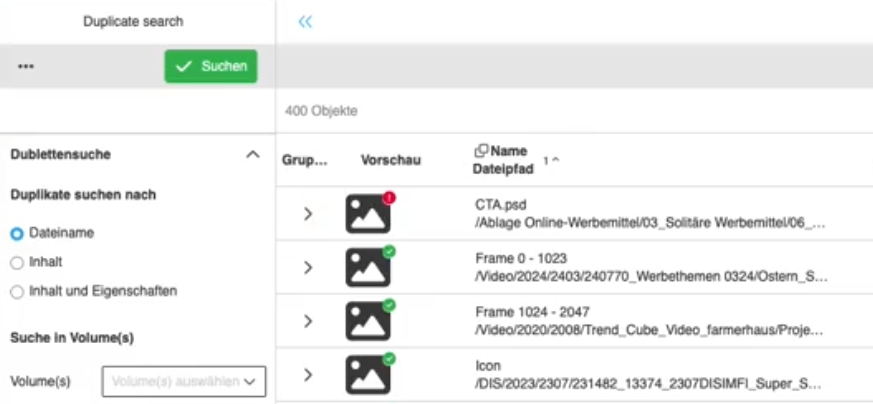Open the Volume(s) auswählen dropdown
This screenshot has width=873, height=404.
pos(184,381)
